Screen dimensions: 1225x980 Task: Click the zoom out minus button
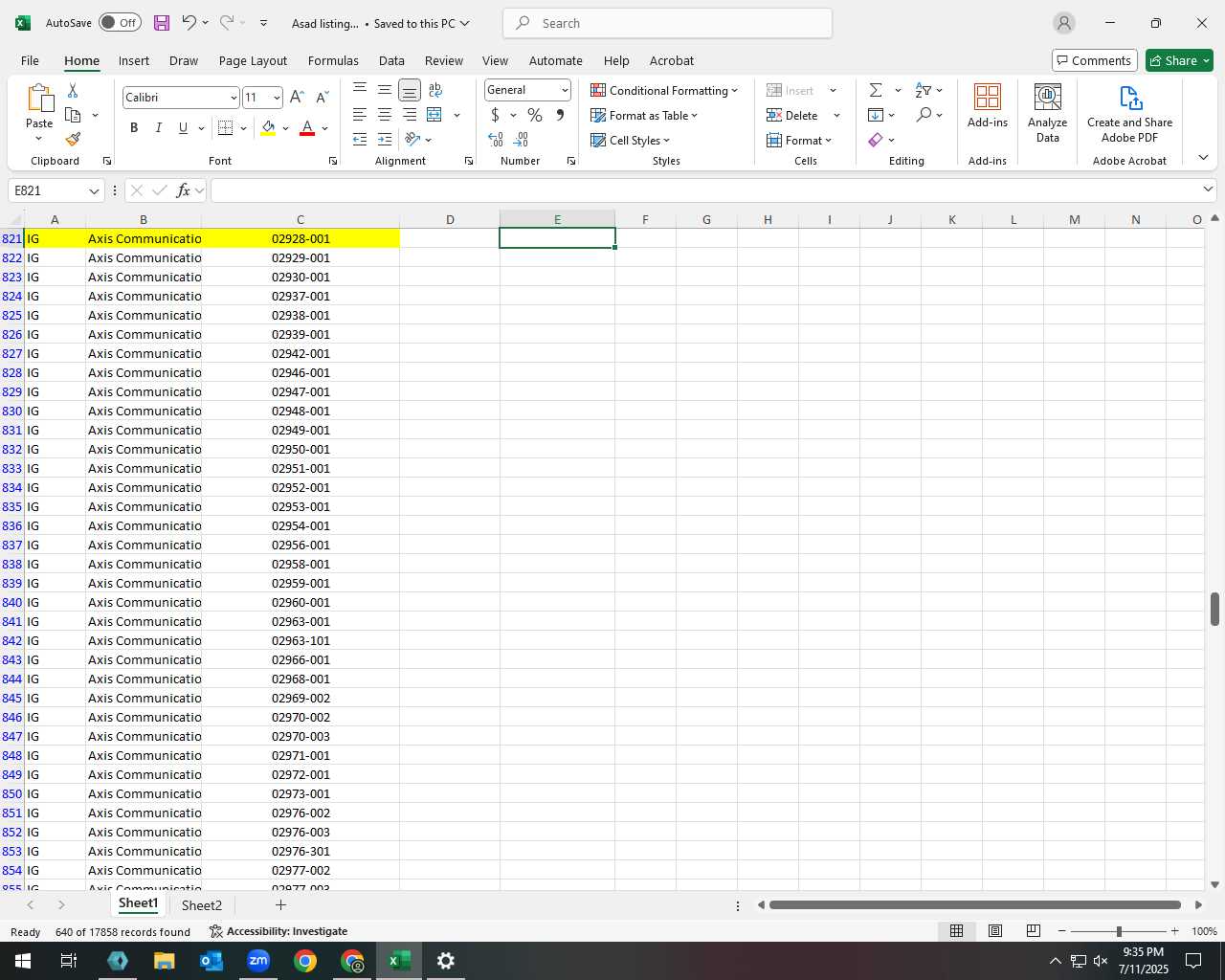1061,931
